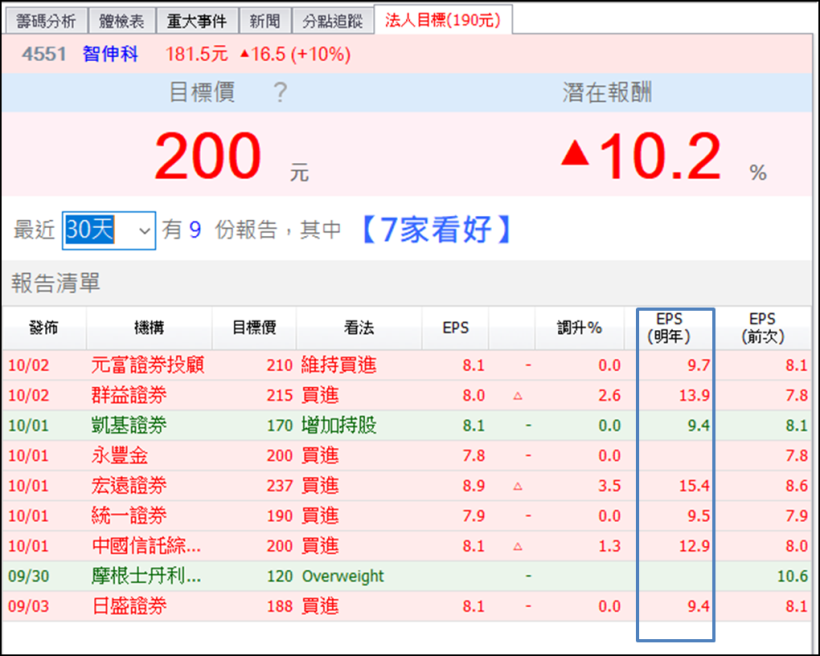
Task: Open the 分點追蹤 tab
Action: click(333, 21)
